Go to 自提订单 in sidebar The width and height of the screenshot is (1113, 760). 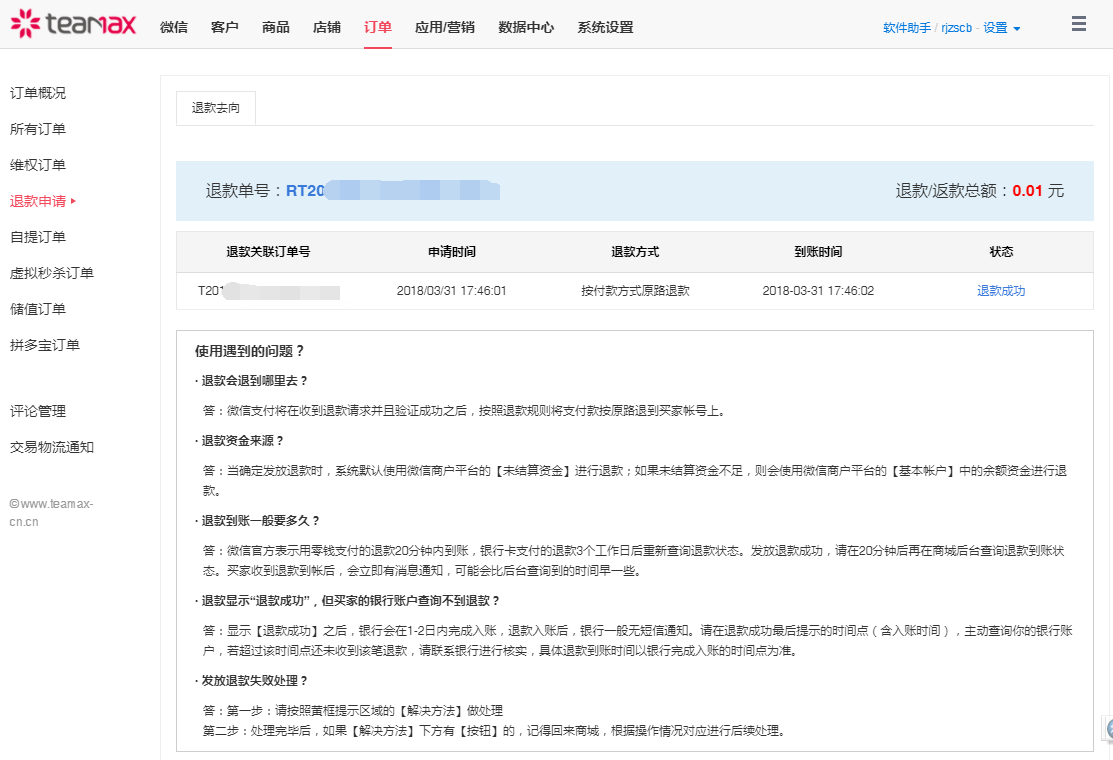point(38,237)
